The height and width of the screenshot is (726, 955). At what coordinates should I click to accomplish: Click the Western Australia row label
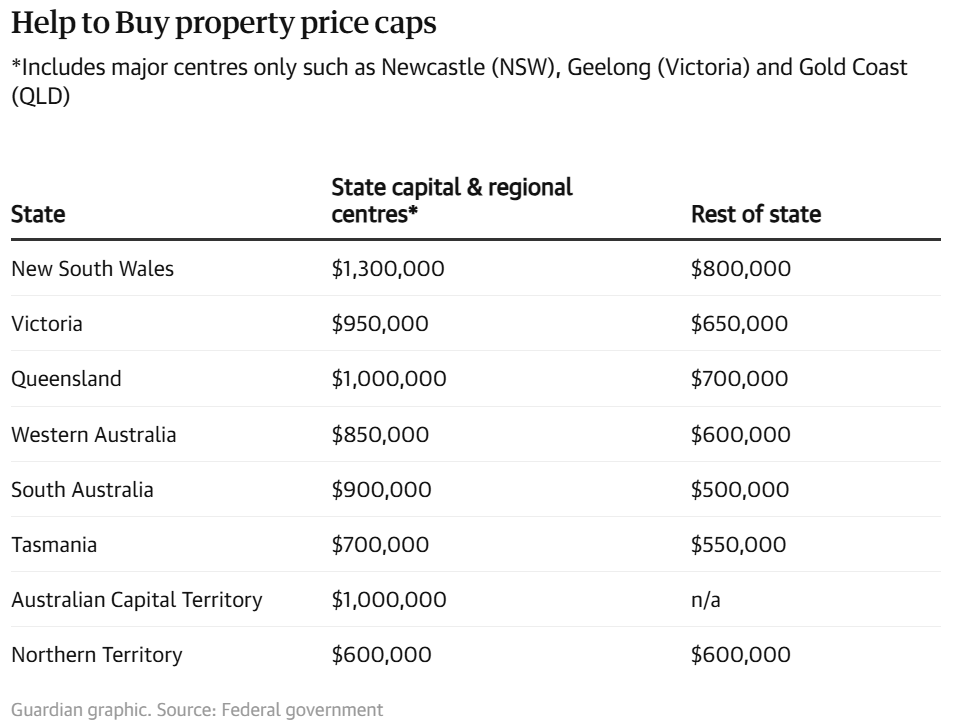94,435
